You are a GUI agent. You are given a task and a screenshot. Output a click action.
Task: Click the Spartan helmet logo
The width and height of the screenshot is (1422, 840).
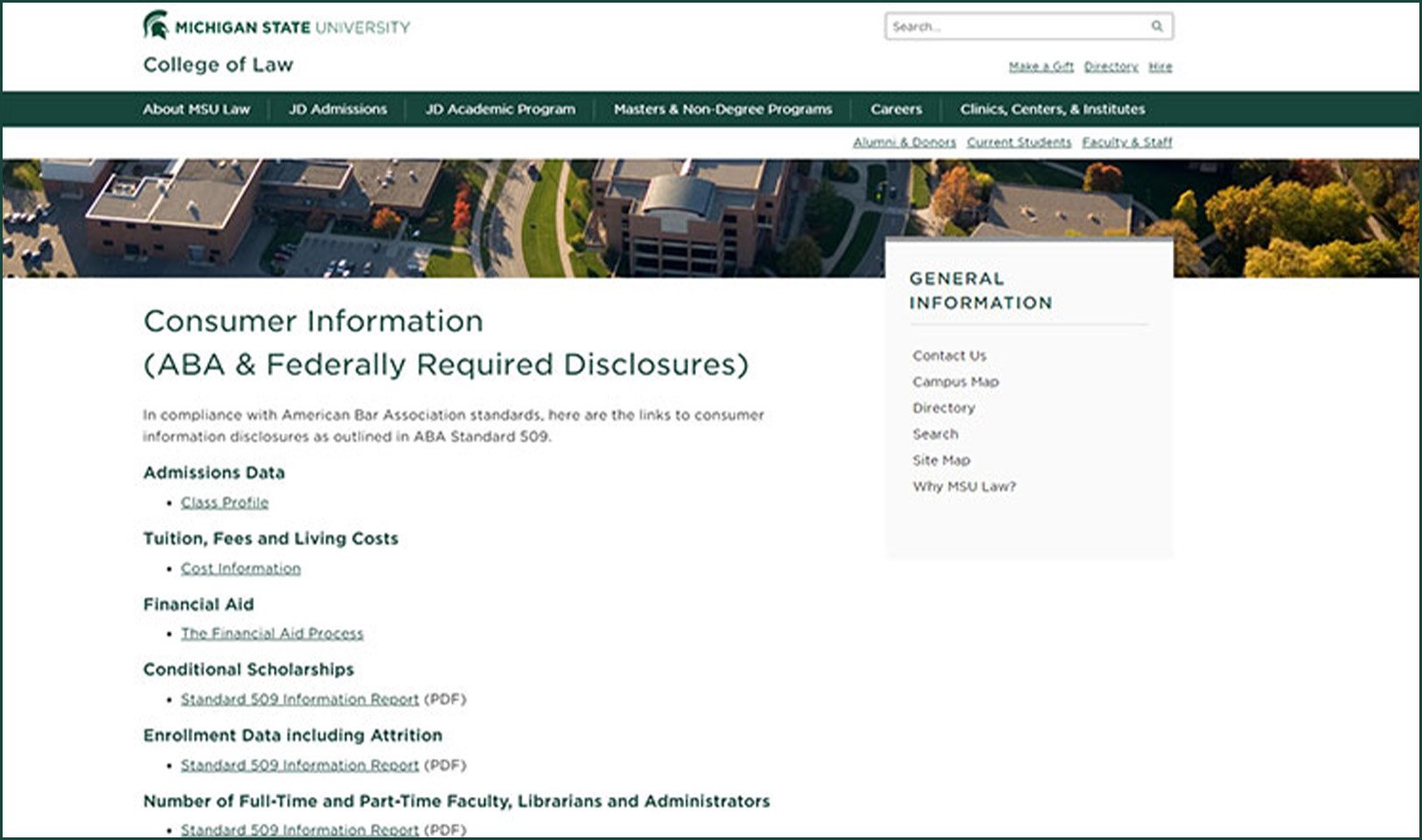(x=156, y=25)
